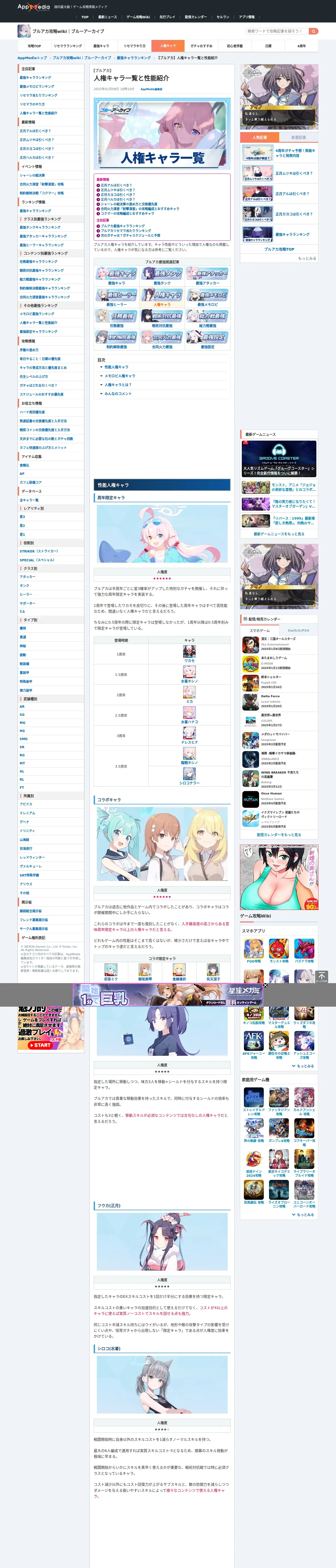
Task: Open the 最強メモロビ banner icon
Action: click(x=207, y=295)
